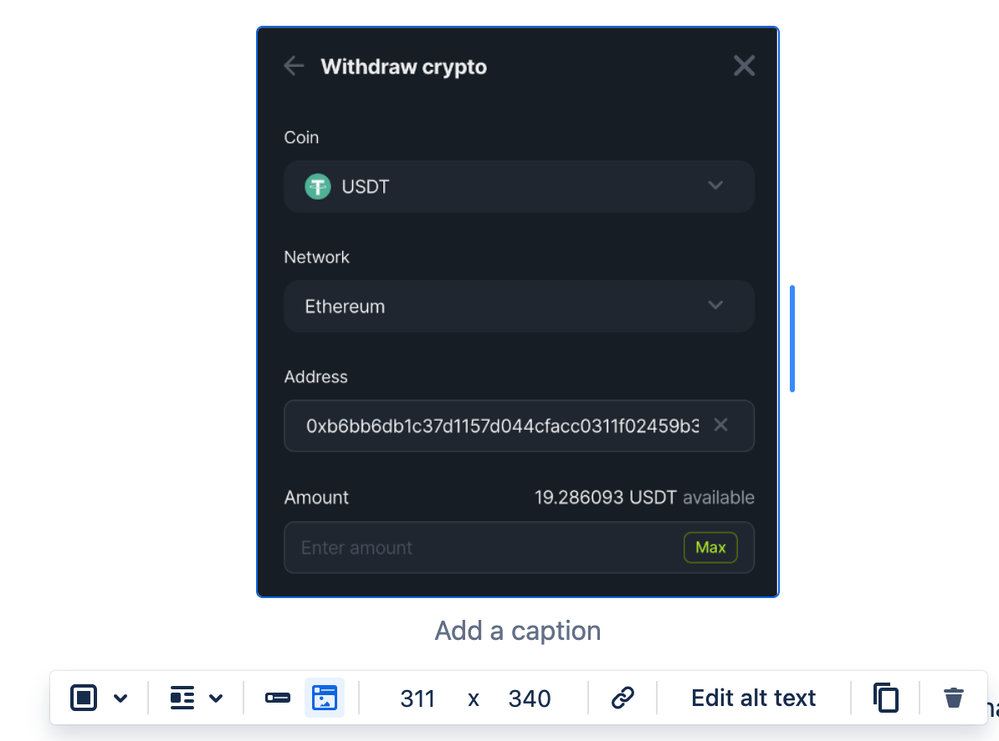Click inside the Enter amount field
Image resolution: width=999 pixels, height=741 pixels.
450,547
